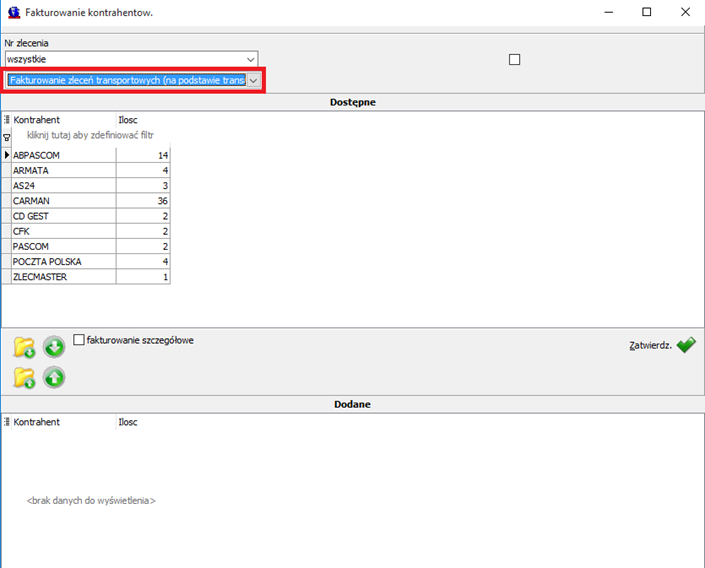Click the filter funnel icon in Dostępne grid
The width and height of the screenshot is (705, 568).
tap(7, 137)
